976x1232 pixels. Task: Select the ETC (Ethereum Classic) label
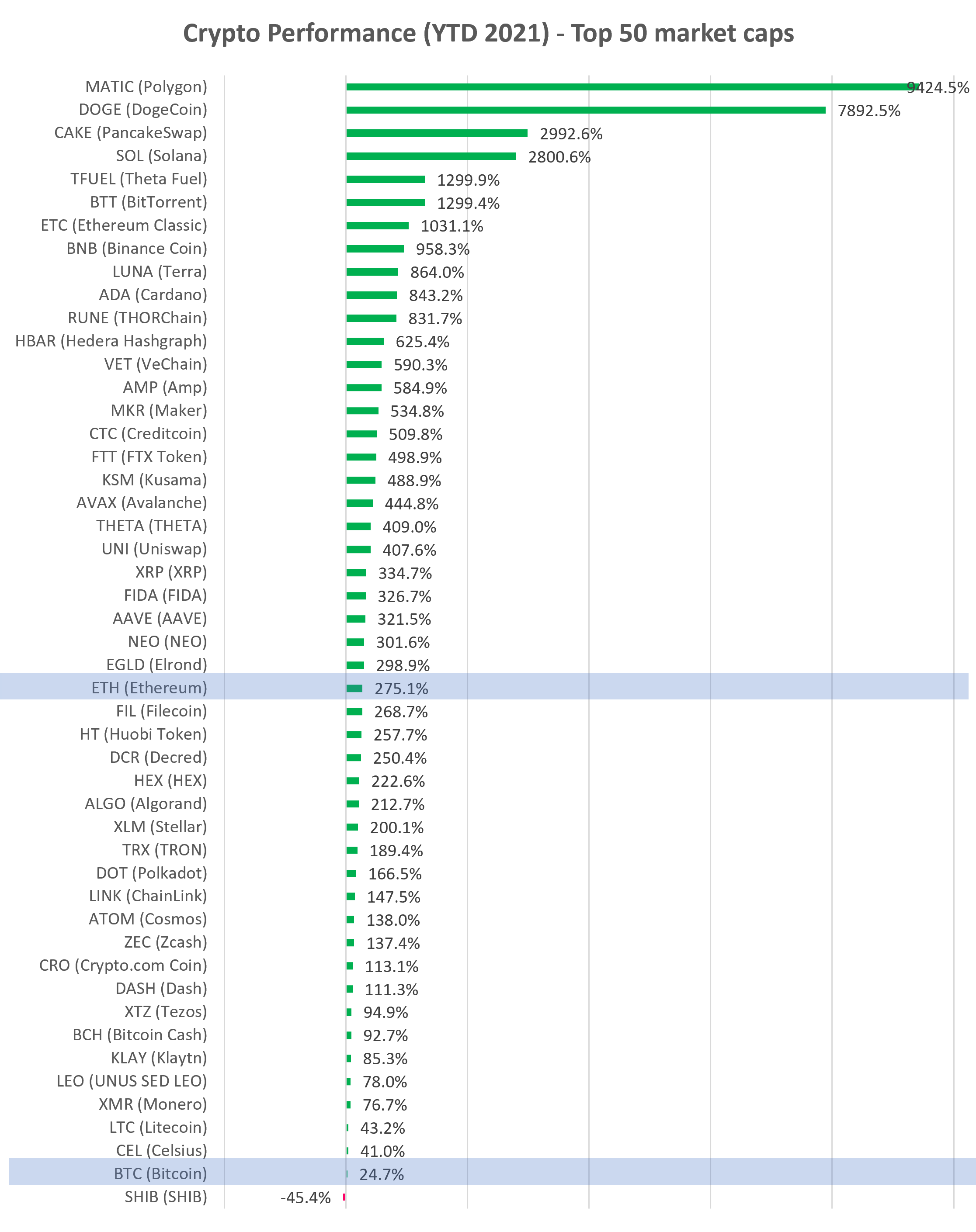pyautogui.click(x=124, y=225)
